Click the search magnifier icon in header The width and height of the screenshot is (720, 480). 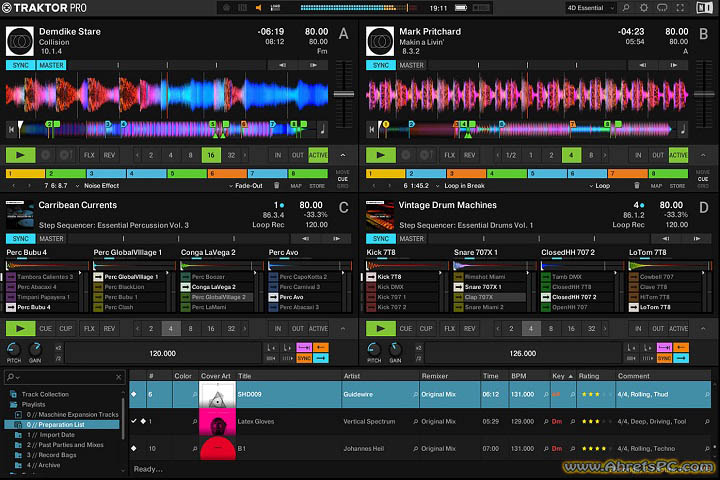(x=626, y=8)
